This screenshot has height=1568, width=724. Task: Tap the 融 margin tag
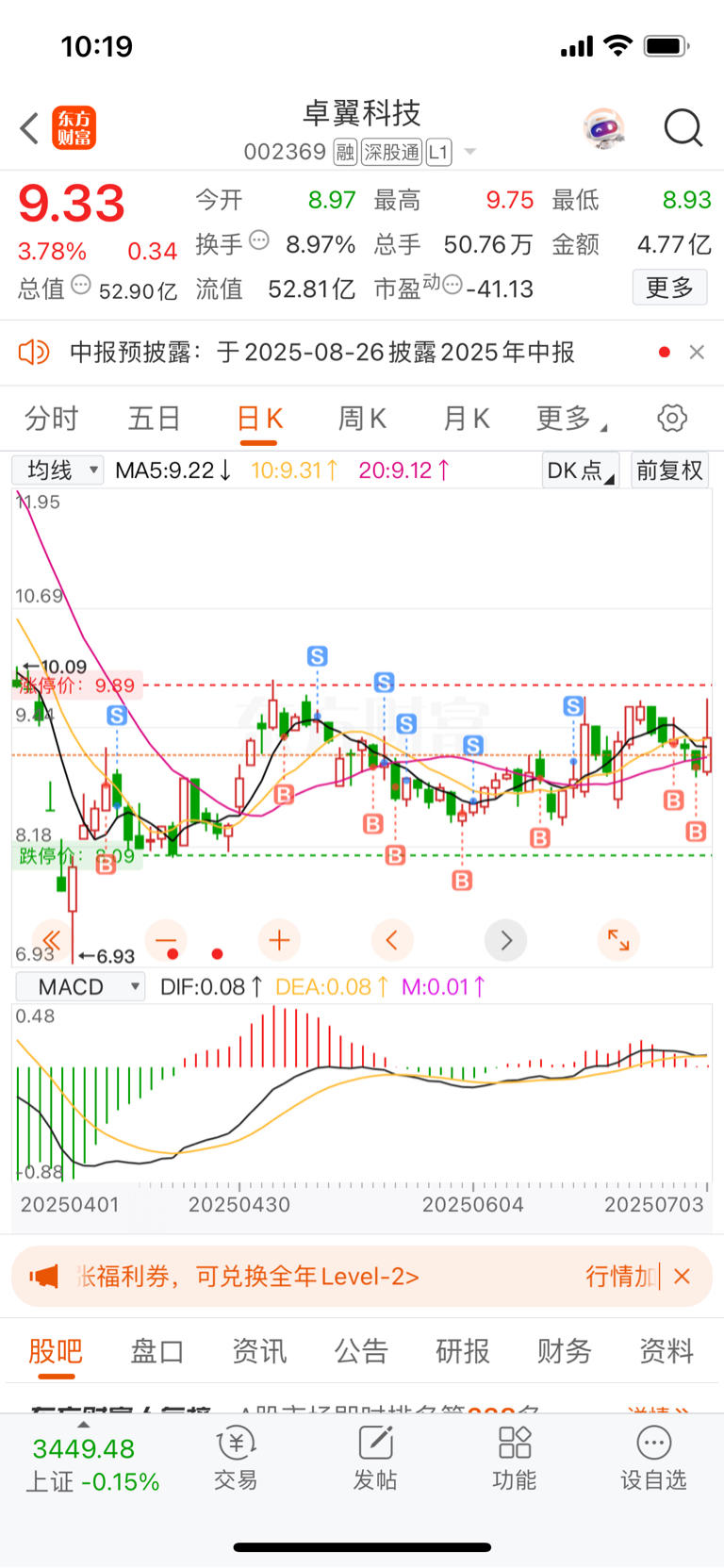click(345, 152)
